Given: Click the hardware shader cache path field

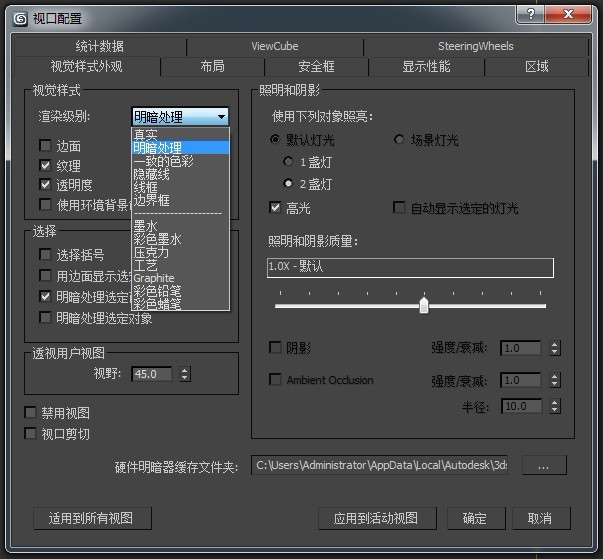Looking at the screenshot, I should [379, 466].
